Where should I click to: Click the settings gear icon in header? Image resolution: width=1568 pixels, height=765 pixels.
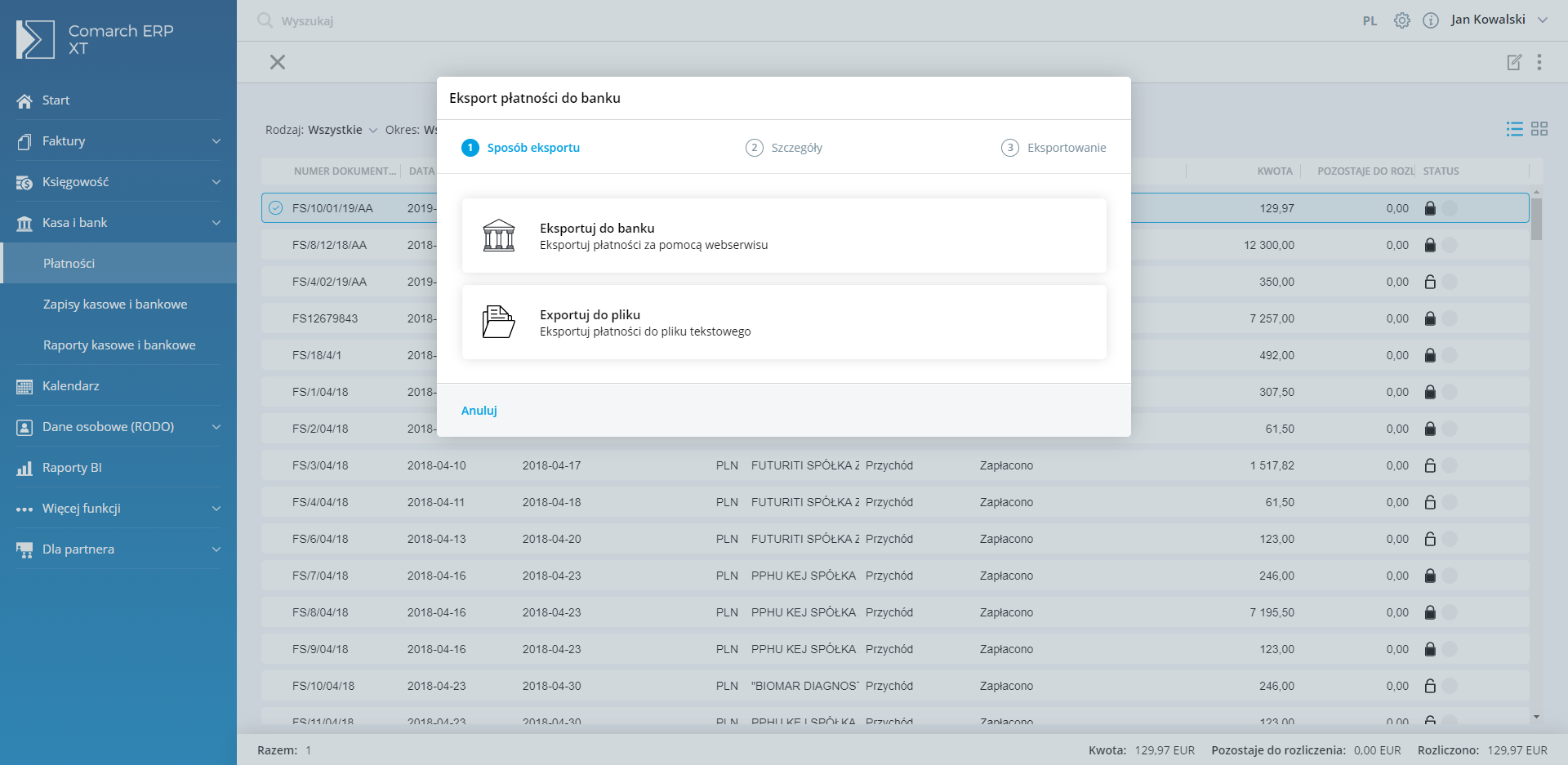coord(1401,20)
